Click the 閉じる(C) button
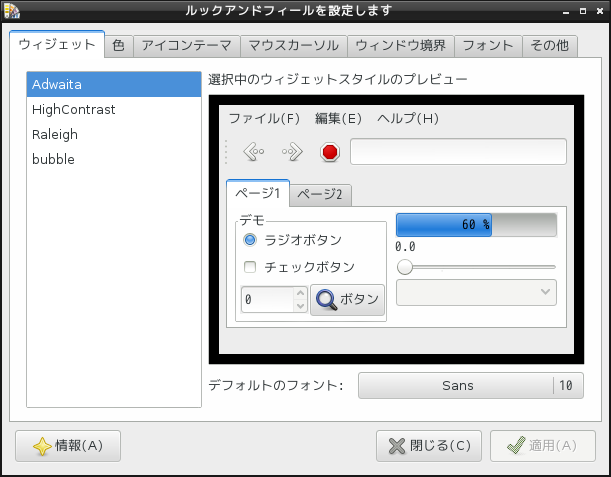Screen dimensions: 611x477 click(429, 446)
